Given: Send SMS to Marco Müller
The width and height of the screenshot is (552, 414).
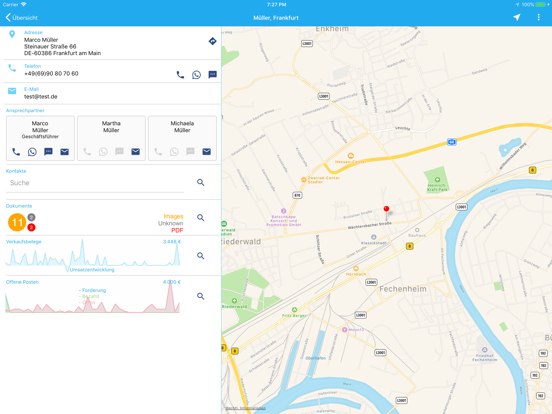Looking at the screenshot, I should coord(48,152).
